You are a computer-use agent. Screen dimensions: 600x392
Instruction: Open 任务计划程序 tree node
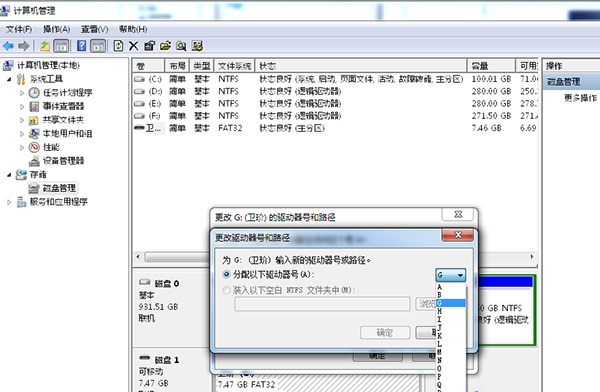(x=67, y=93)
